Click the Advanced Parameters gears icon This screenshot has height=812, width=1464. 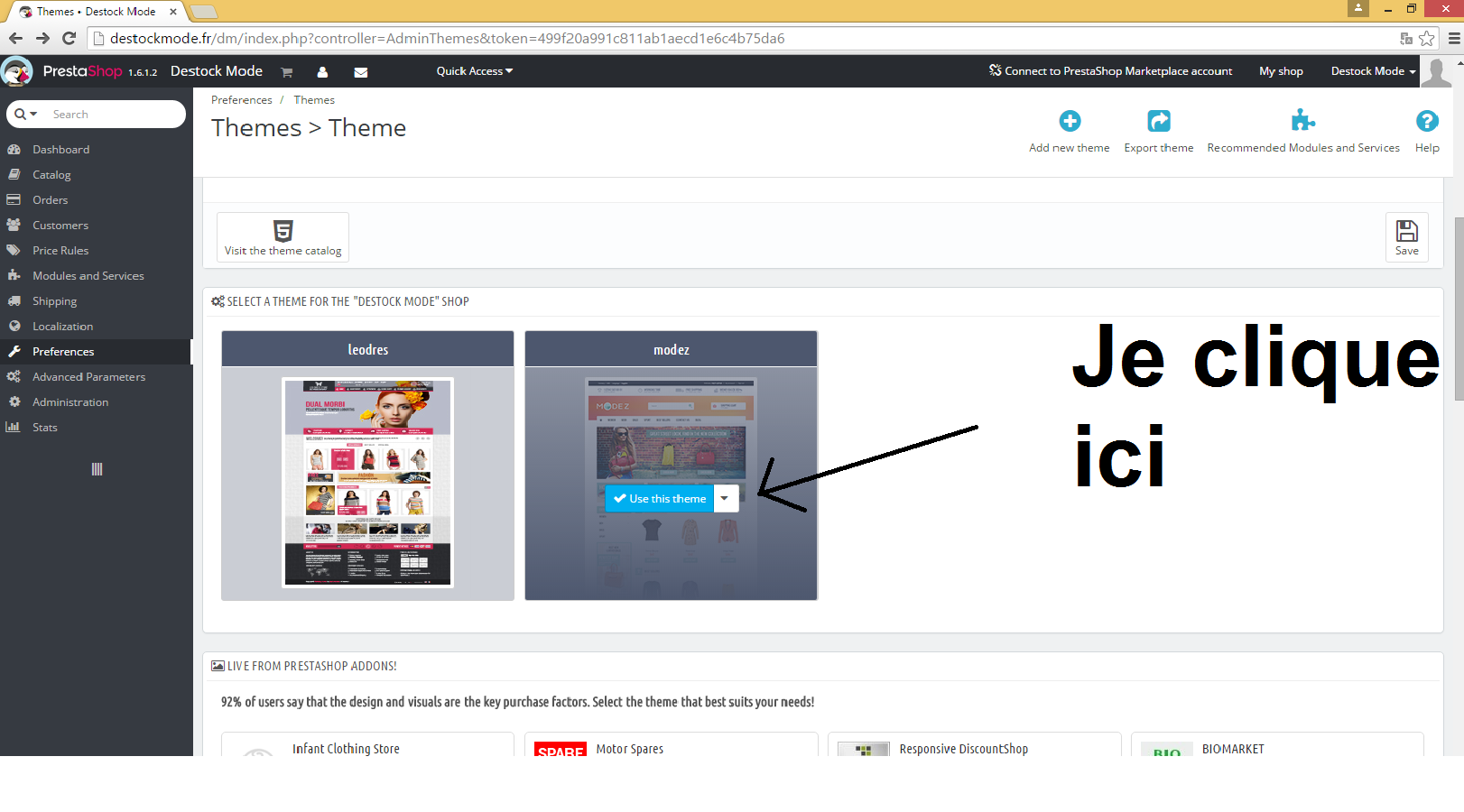click(x=14, y=376)
